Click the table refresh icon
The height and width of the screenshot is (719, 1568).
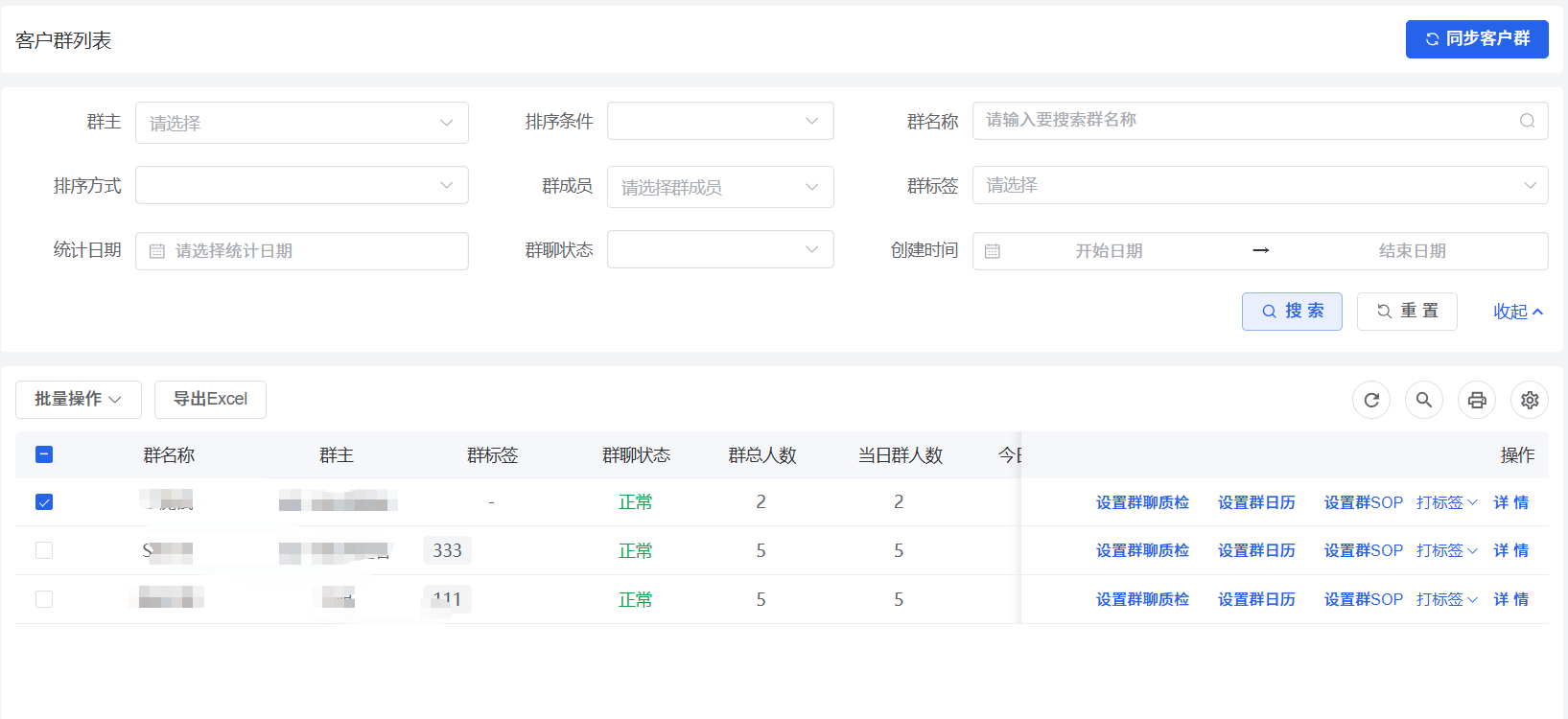click(1371, 400)
